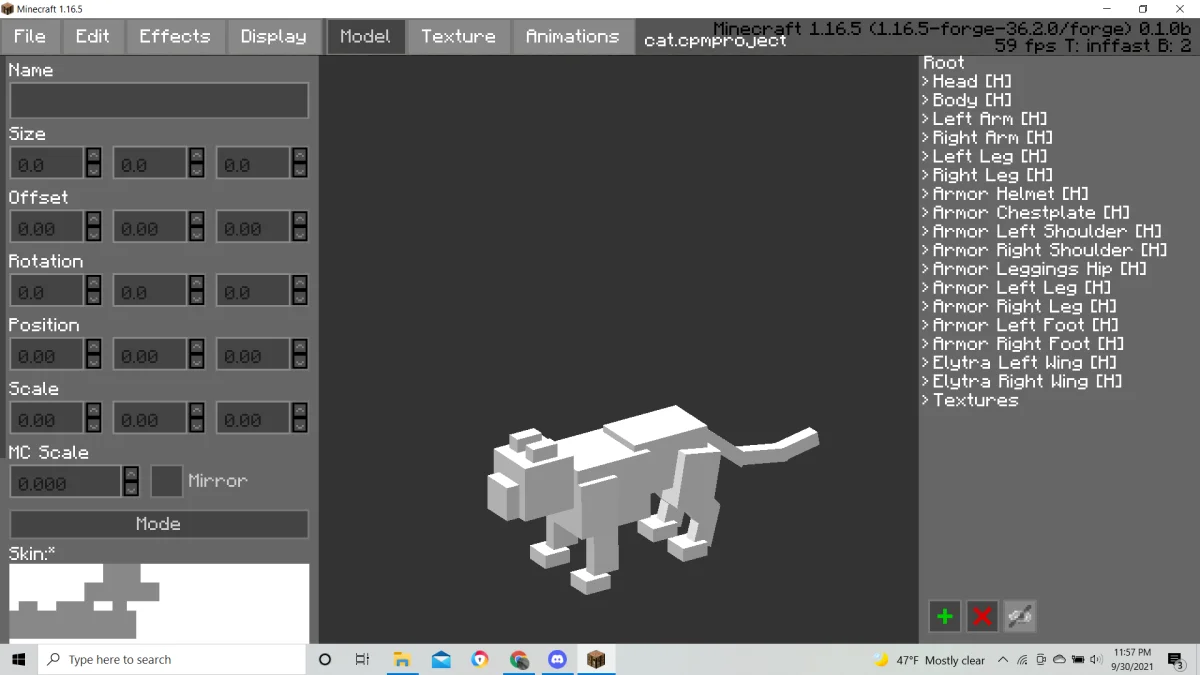1200x675 pixels.
Task: Click the battery tray icon
Action: tap(1078, 660)
